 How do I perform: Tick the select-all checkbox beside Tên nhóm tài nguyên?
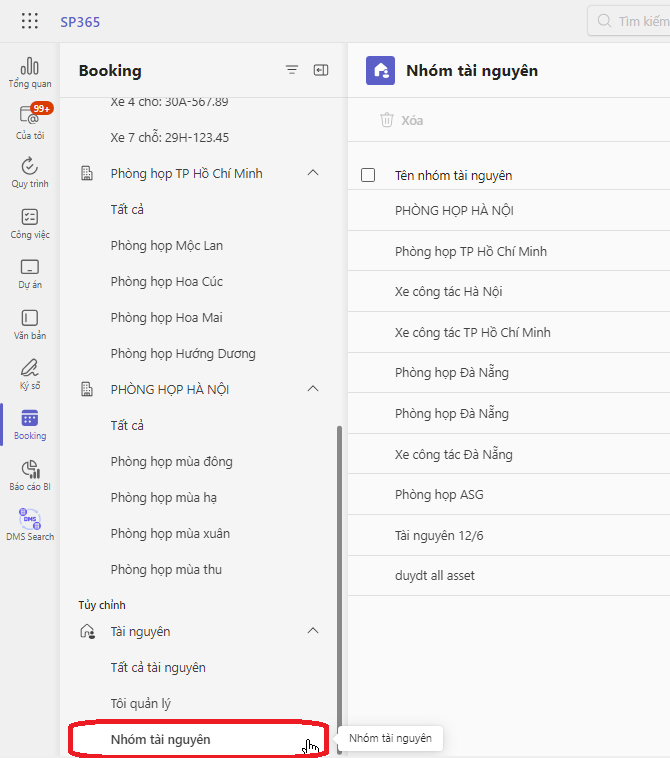[x=368, y=175]
